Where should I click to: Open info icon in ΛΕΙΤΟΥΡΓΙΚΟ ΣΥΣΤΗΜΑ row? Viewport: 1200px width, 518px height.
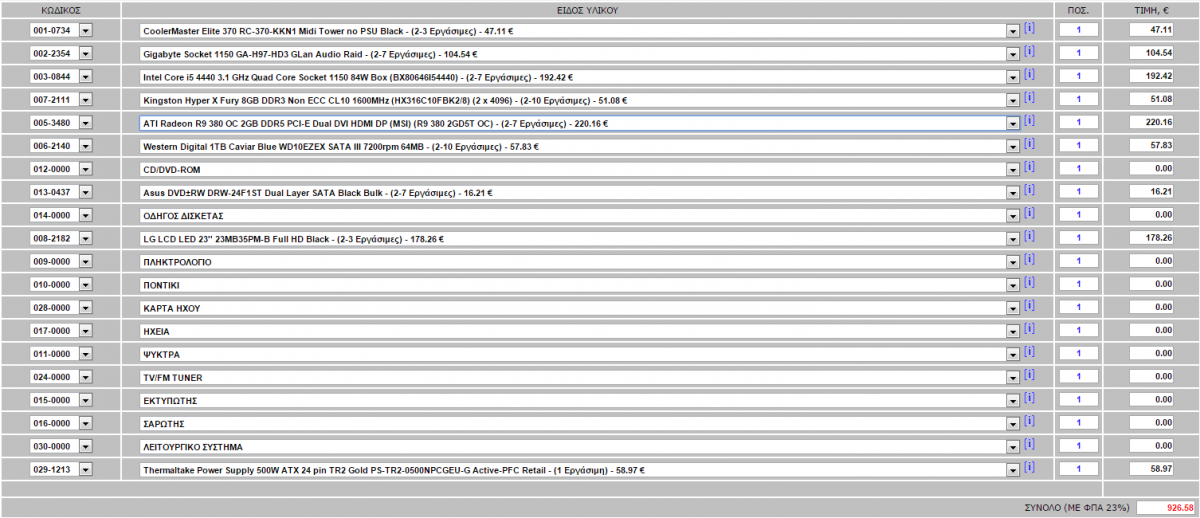point(1029,443)
